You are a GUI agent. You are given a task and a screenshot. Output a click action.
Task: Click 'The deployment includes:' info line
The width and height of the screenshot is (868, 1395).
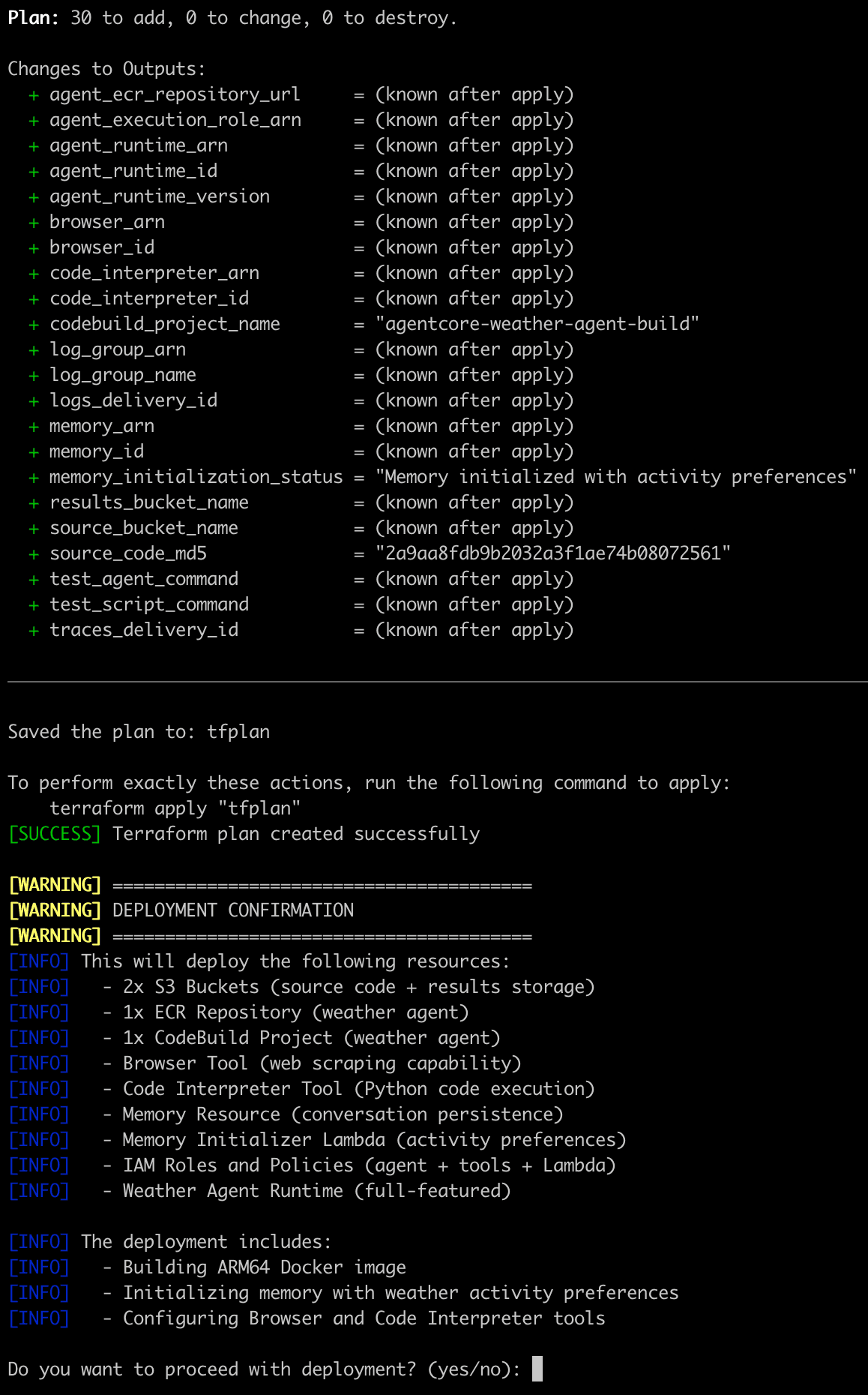pos(206,1242)
